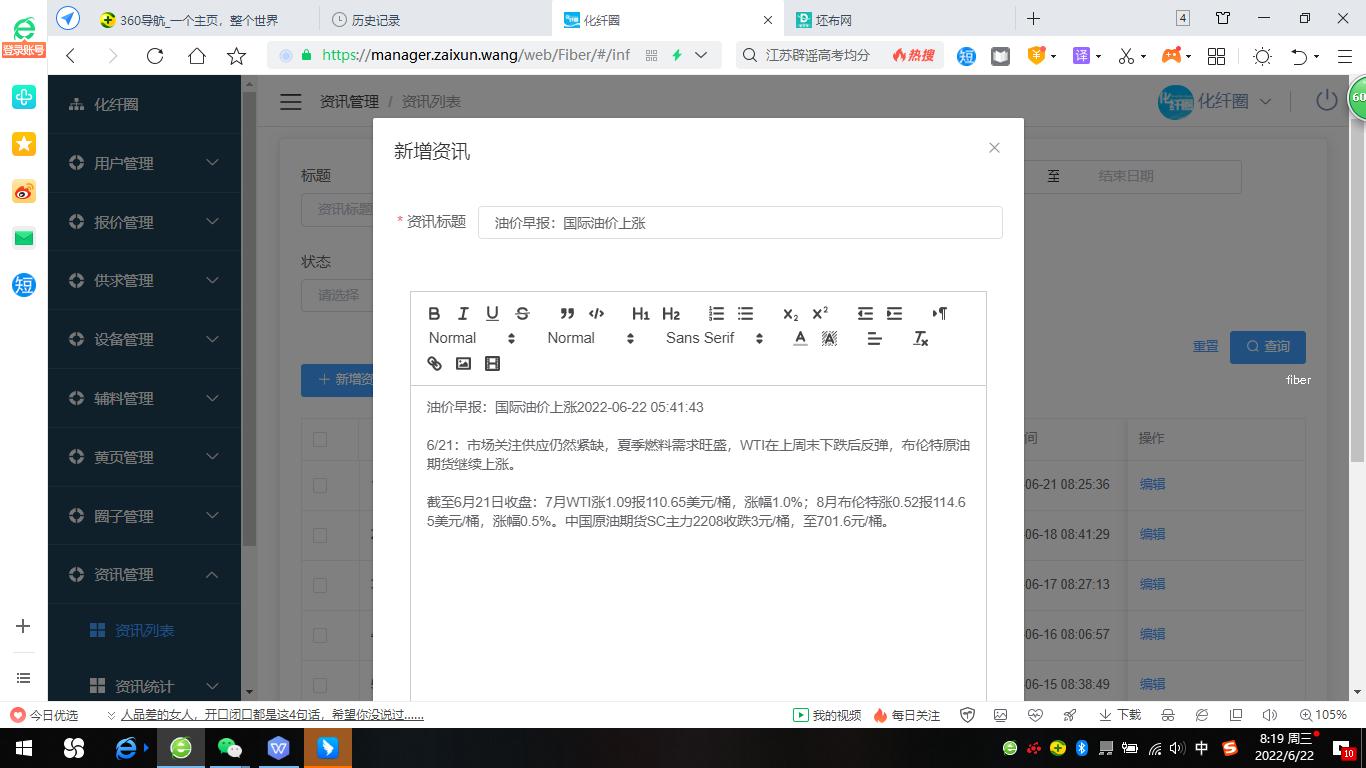Click the 查询 search button
The image size is (1366, 768).
1267,346
